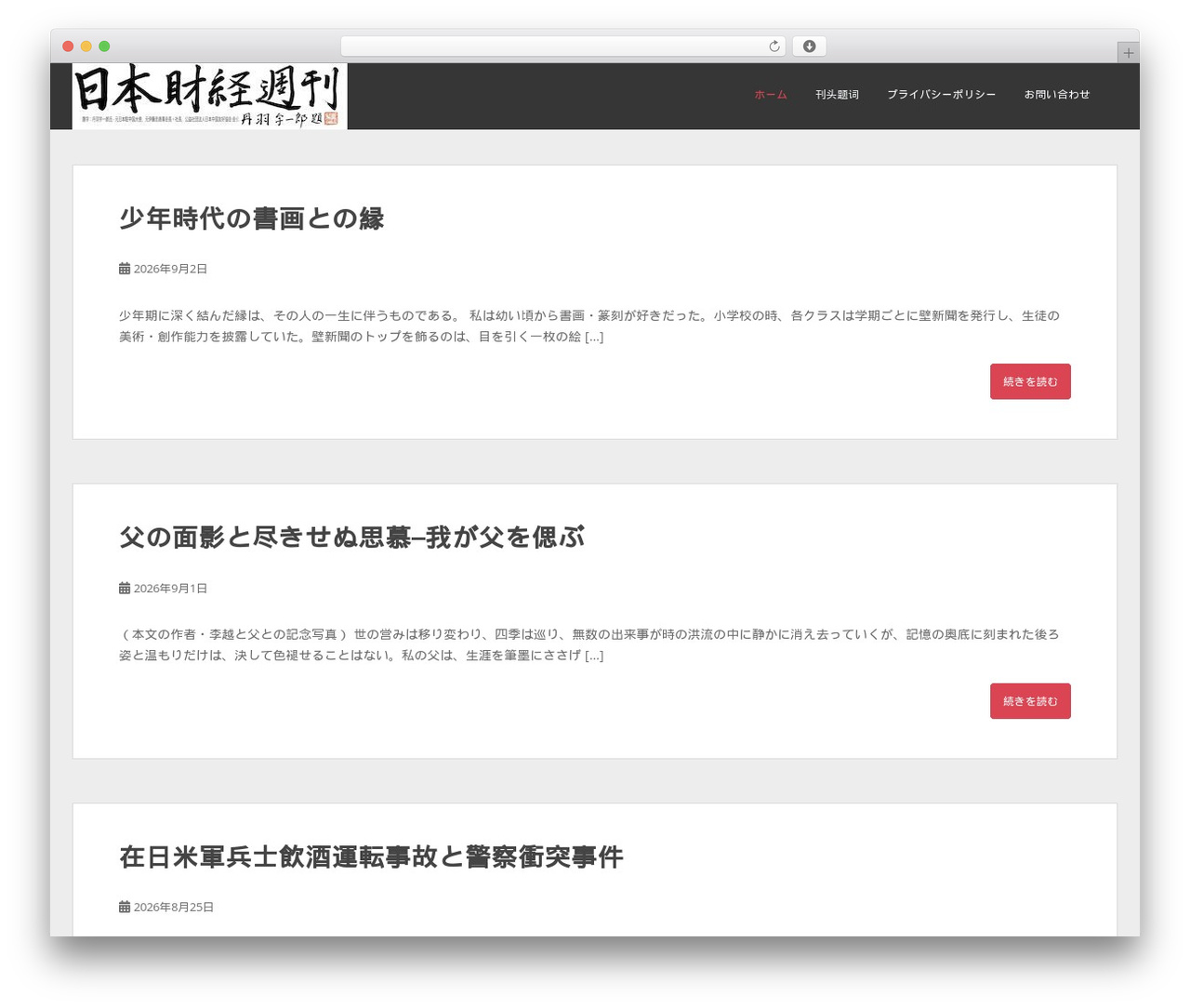This screenshot has height=1008, width=1190.
Task: Close the browser window with red button
Action: pos(68,46)
